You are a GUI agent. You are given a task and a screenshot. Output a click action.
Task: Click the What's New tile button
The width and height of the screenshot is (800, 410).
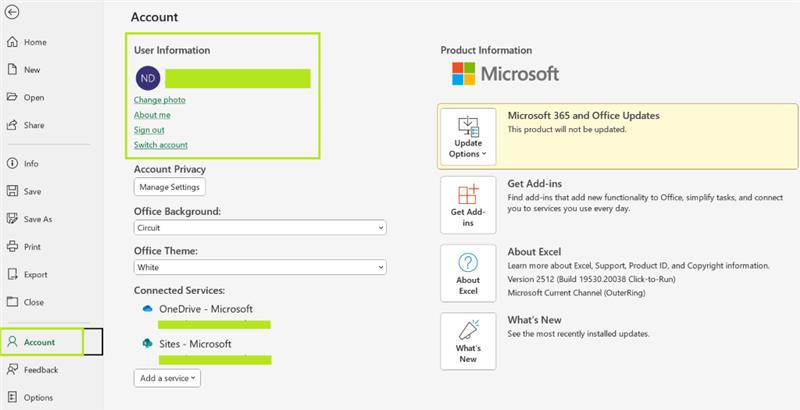coord(468,341)
